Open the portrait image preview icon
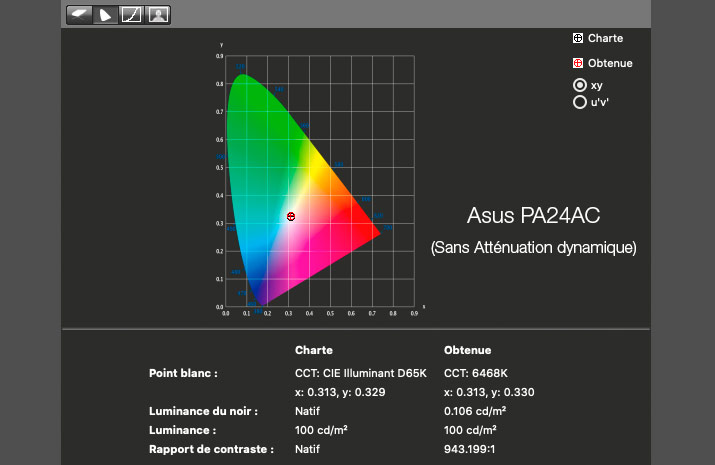 158,15
